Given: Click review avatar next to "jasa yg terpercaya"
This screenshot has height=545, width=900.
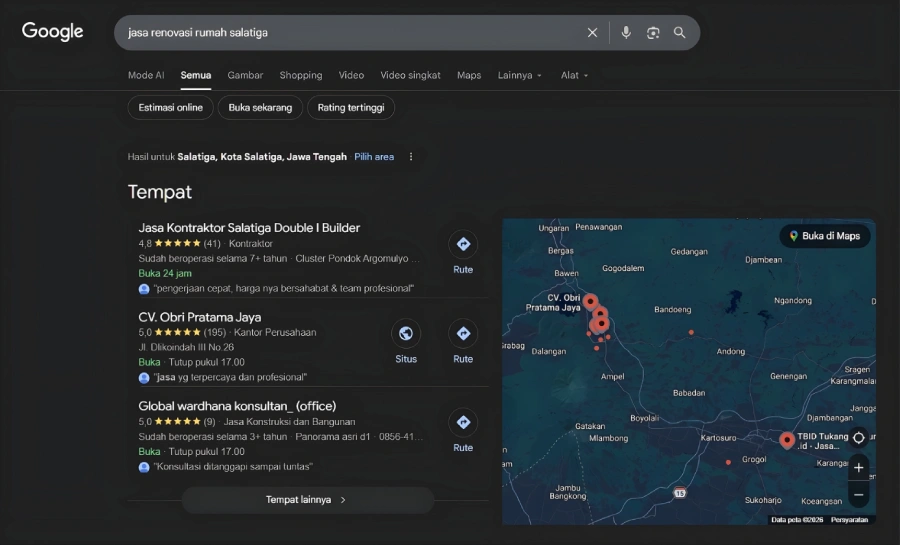Looking at the screenshot, I should coord(144,377).
